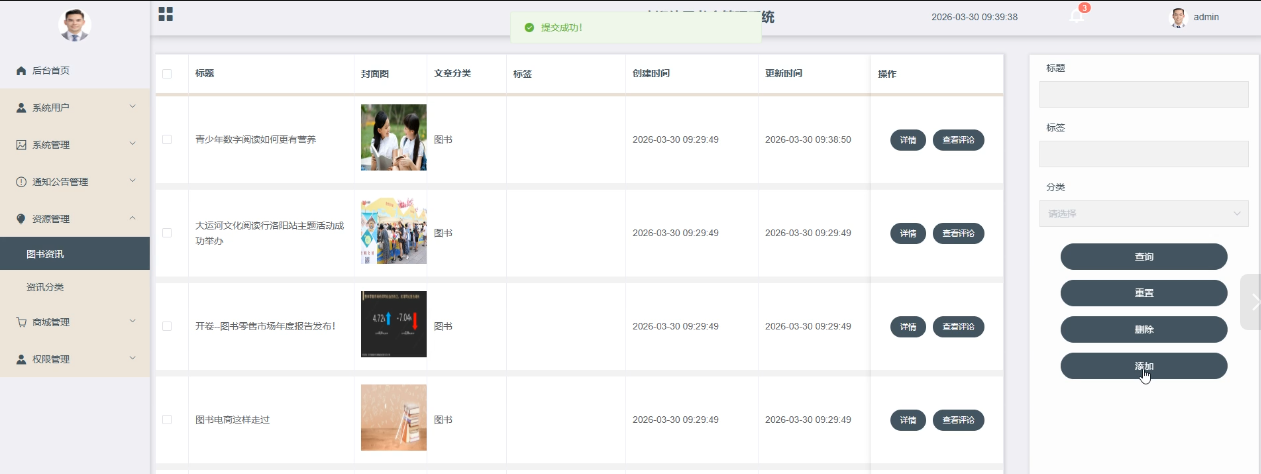Click the image icon beside 系统管理

coord(21,145)
